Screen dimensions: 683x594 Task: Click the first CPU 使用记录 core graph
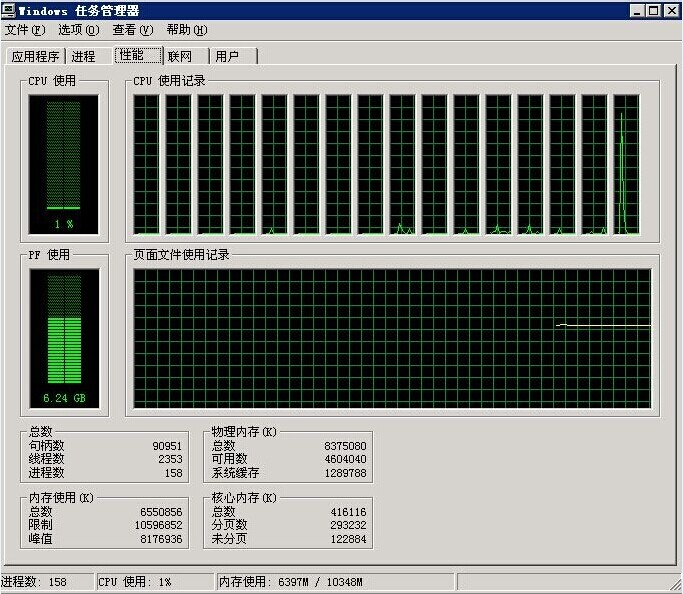click(x=146, y=165)
